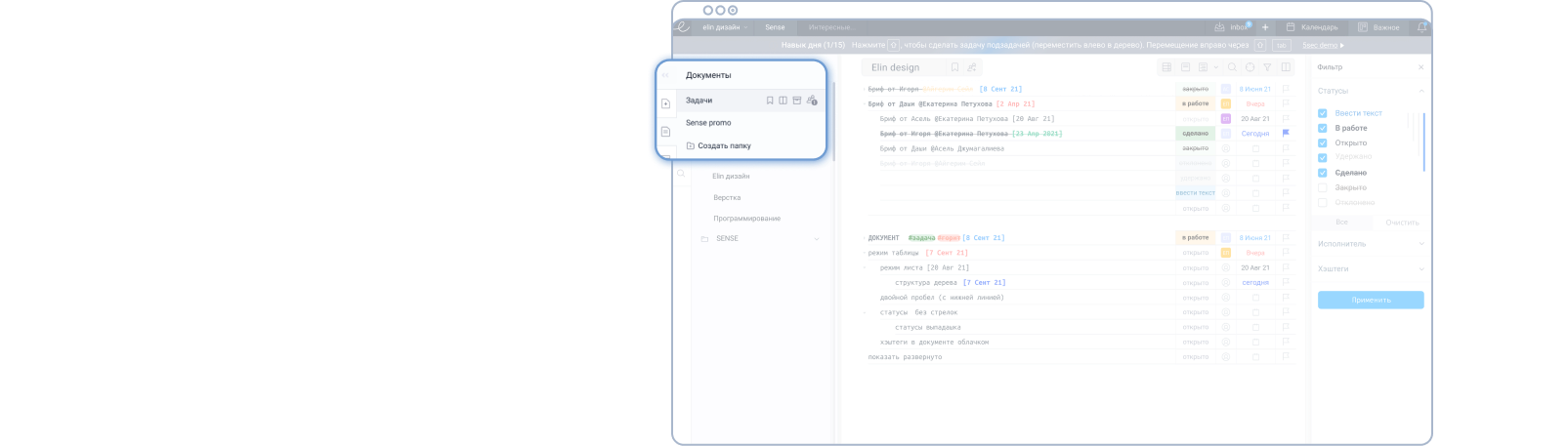Click the bookmark icon beside Elin design title
1568x446 pixels.
(954, 67)
